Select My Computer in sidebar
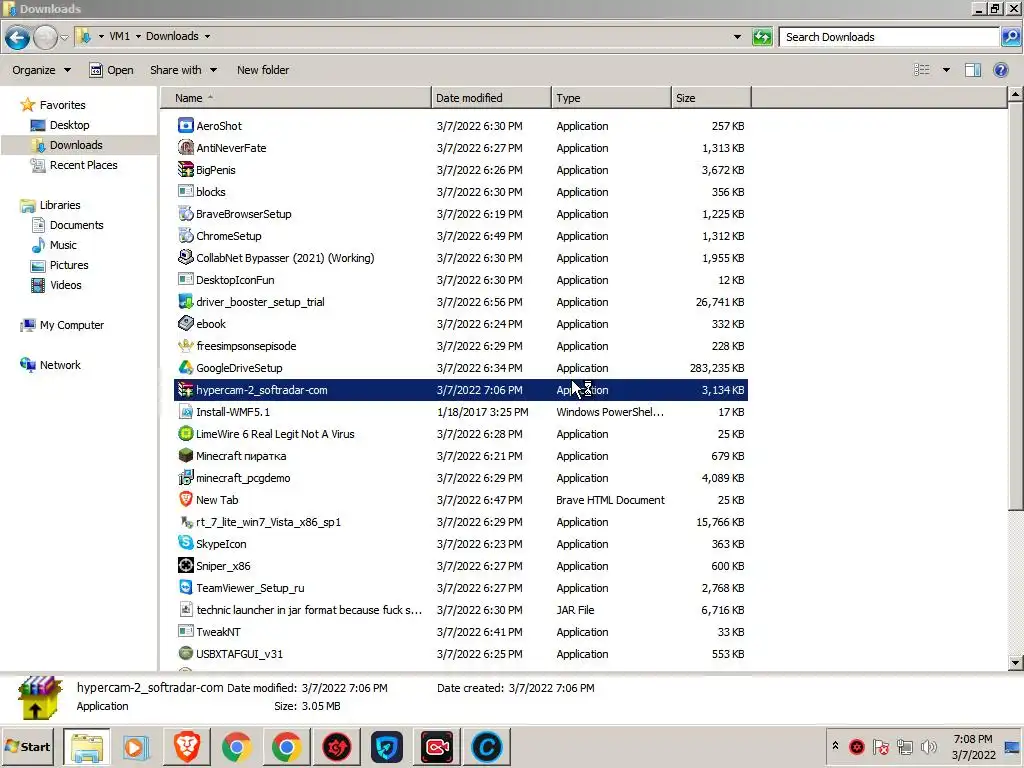1024x768 pixels. click(x=71, y=325)
